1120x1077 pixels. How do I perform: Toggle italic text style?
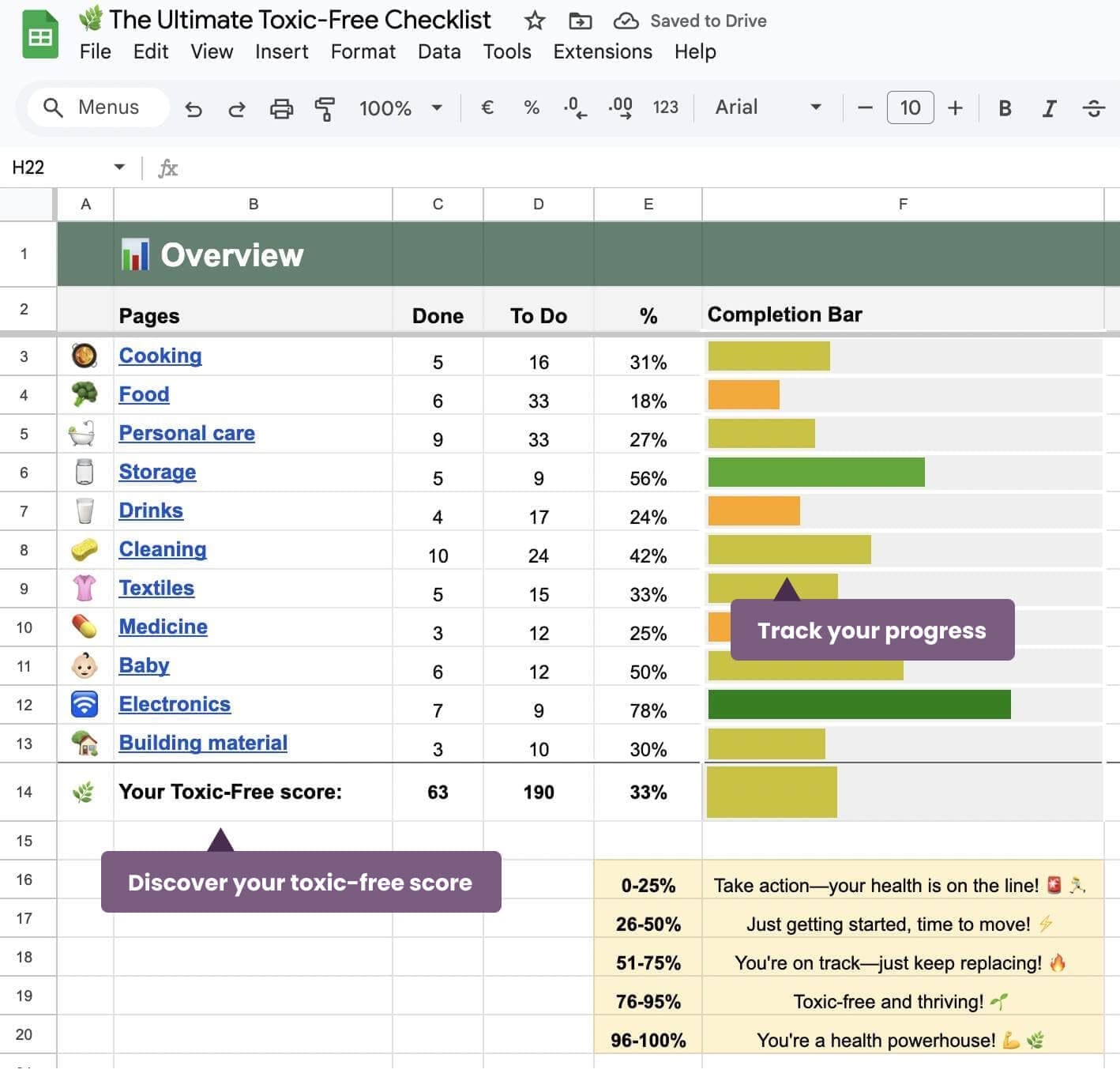click(1049, 107)
